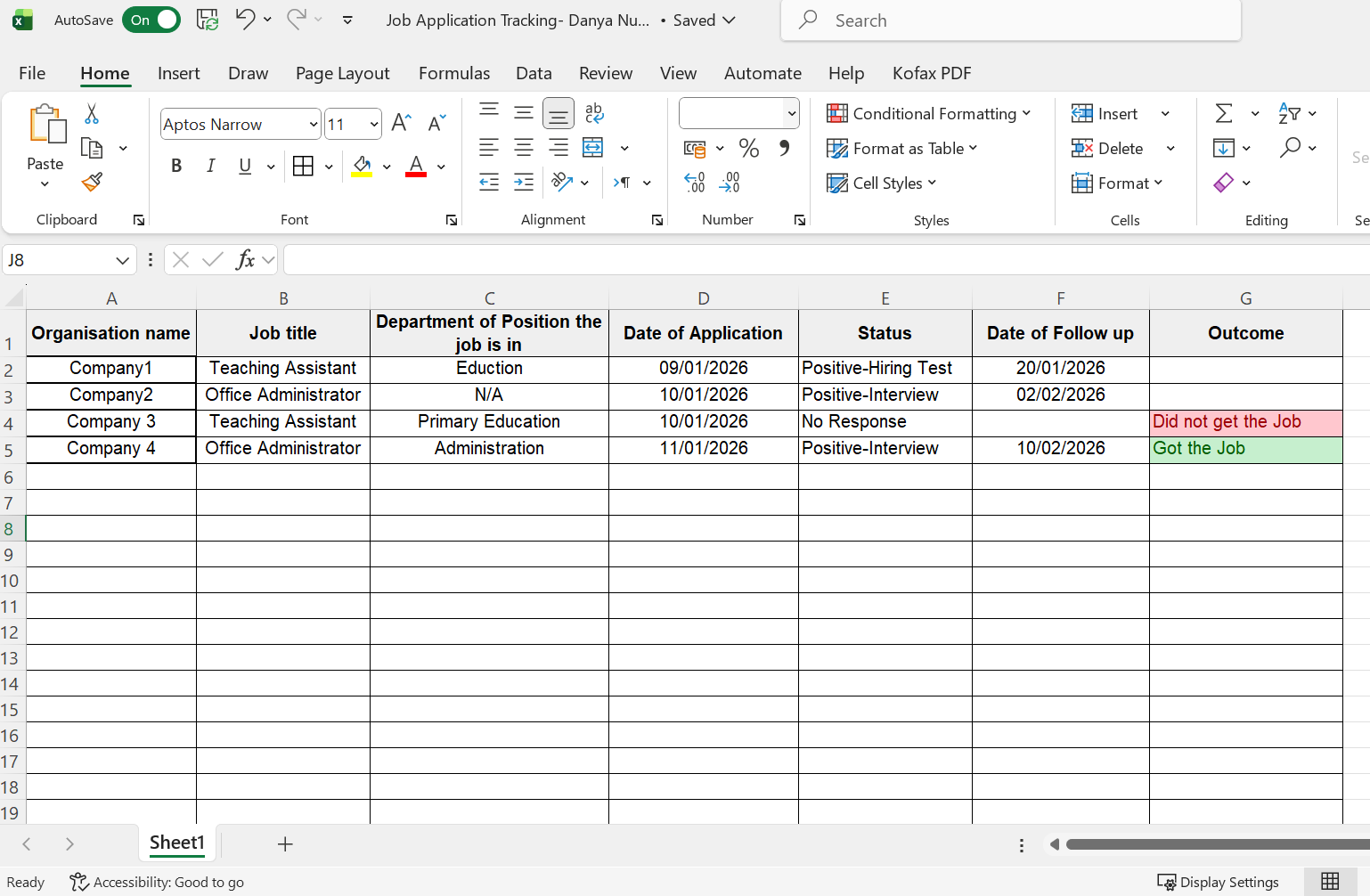Add a new sheet with plus button

[x=285, y=843]
